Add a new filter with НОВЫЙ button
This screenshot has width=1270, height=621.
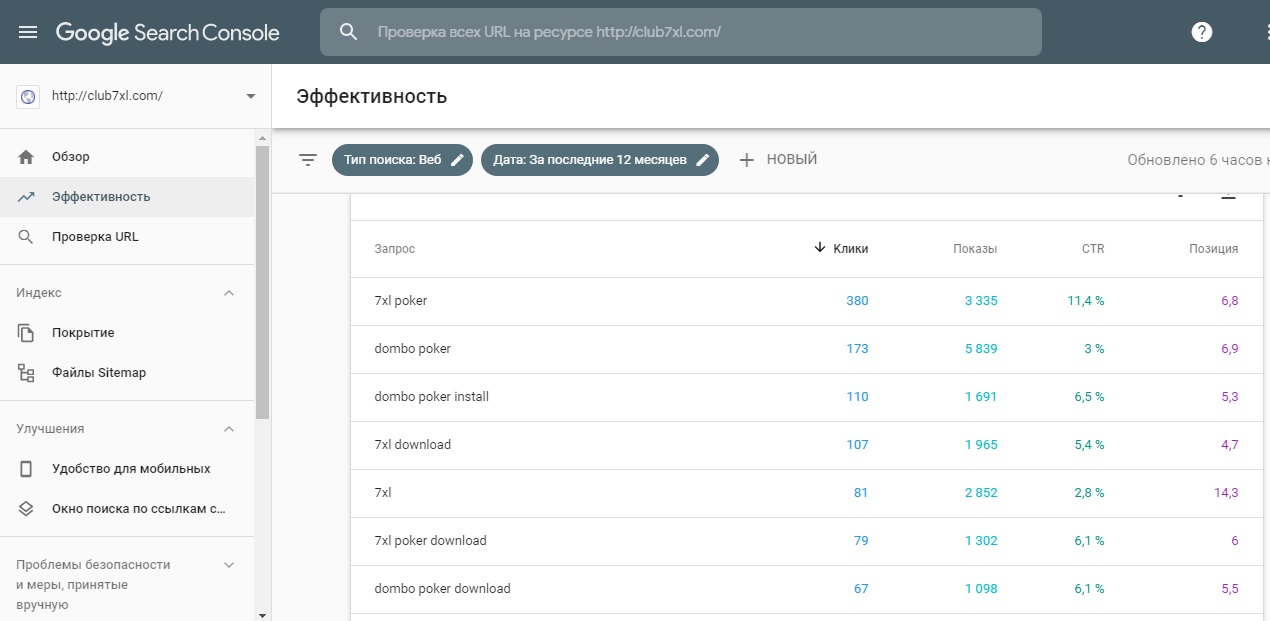coord(778,160)
